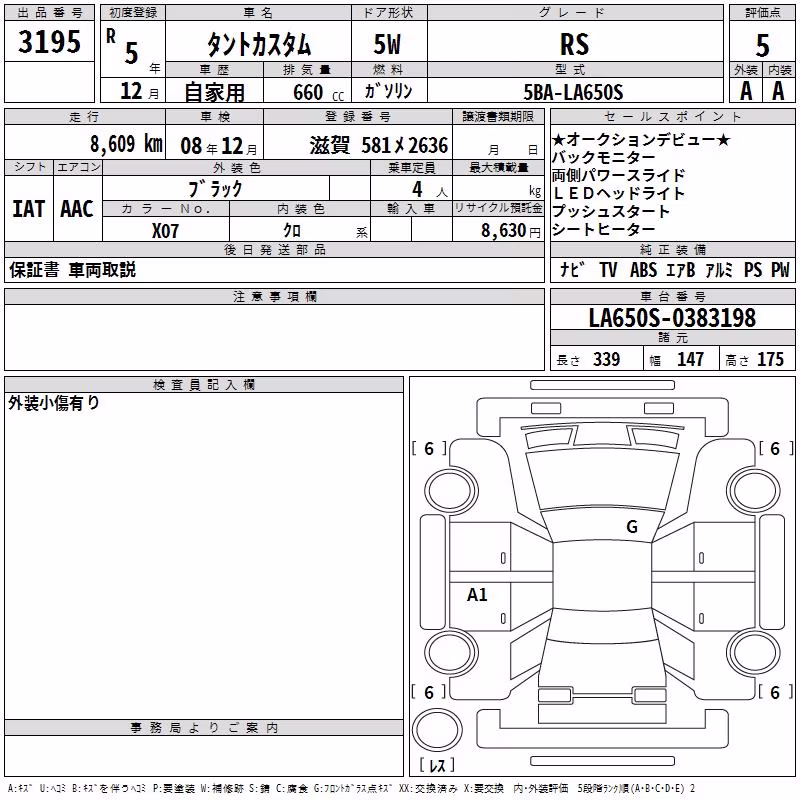800x800 pixels.
Task: Click the overall evaluation score 5
Action: coord(762,45)
